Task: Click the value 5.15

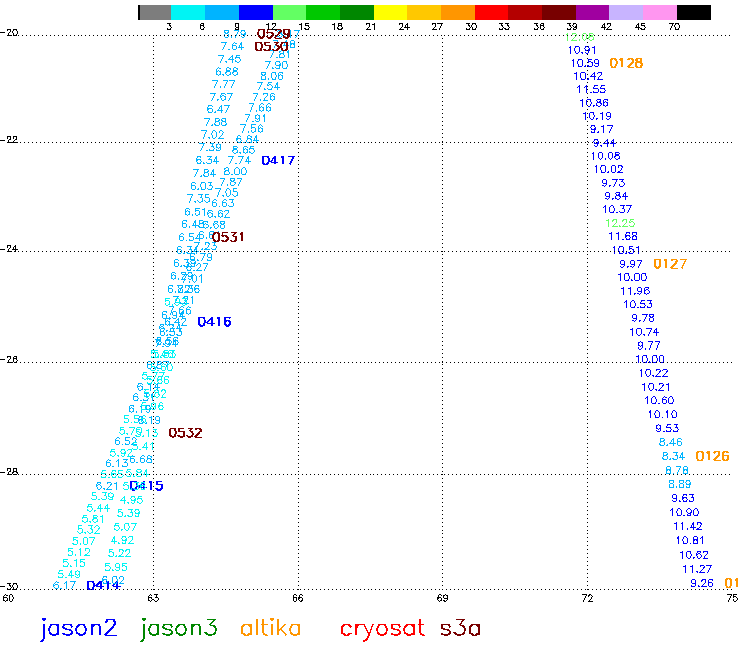Action: click(x=74, y=563)
